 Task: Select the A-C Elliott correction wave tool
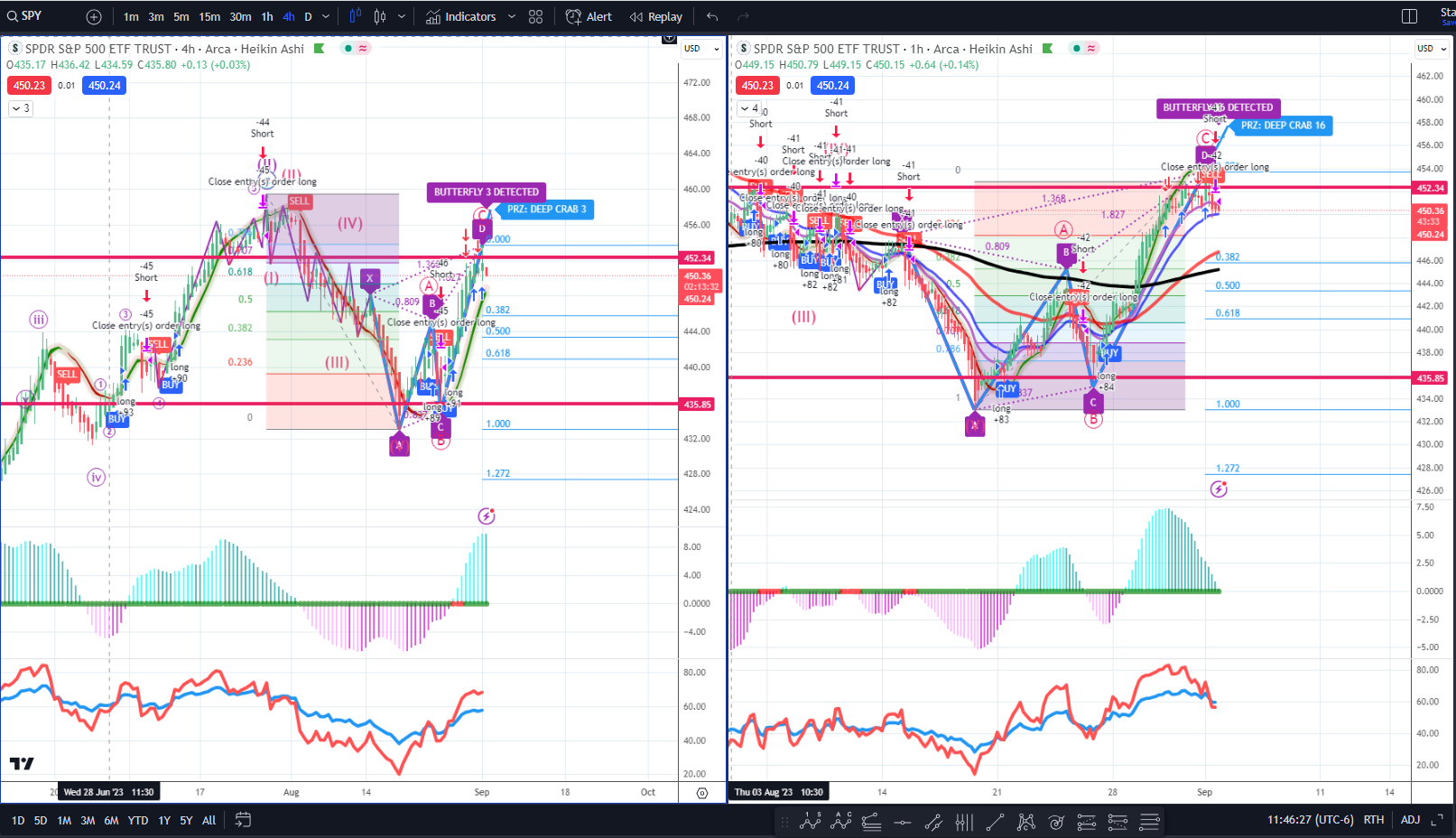[841, 822]
